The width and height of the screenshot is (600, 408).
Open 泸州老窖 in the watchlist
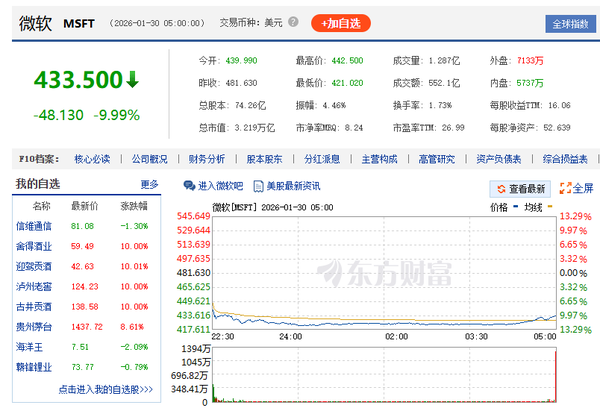[34, 287]
